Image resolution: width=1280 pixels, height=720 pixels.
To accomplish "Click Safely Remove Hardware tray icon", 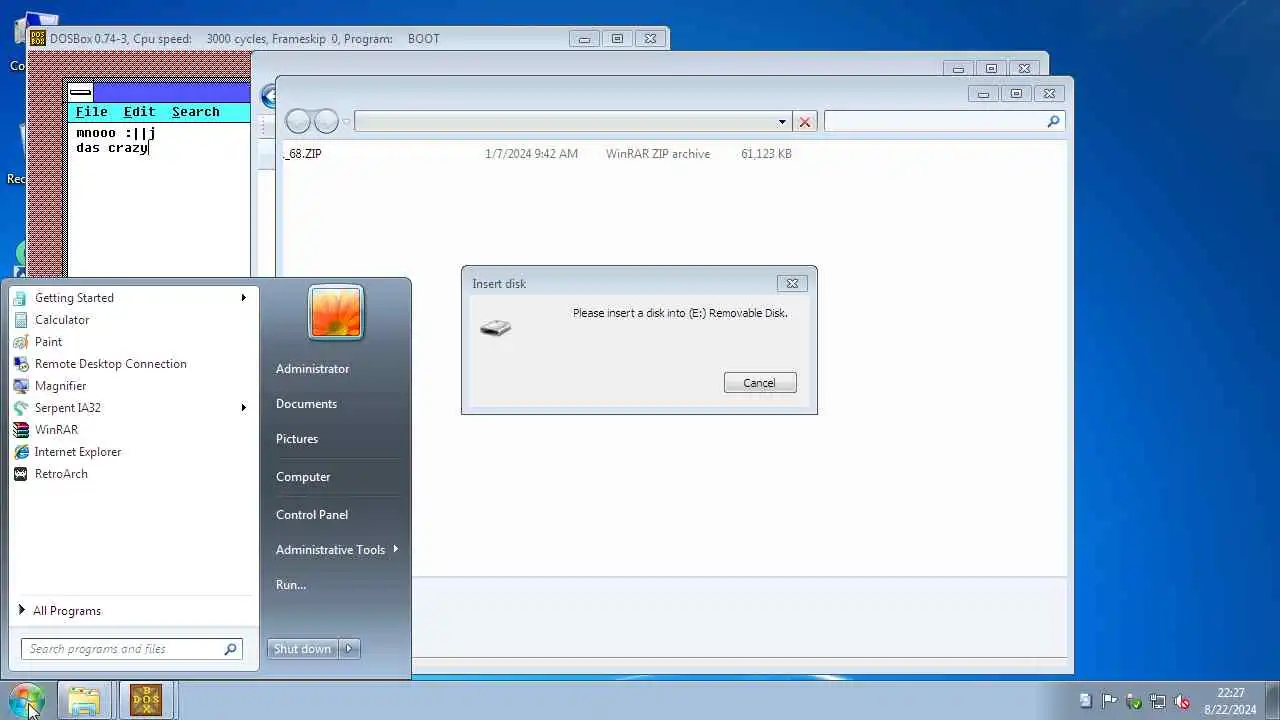I will [1134, 701].
